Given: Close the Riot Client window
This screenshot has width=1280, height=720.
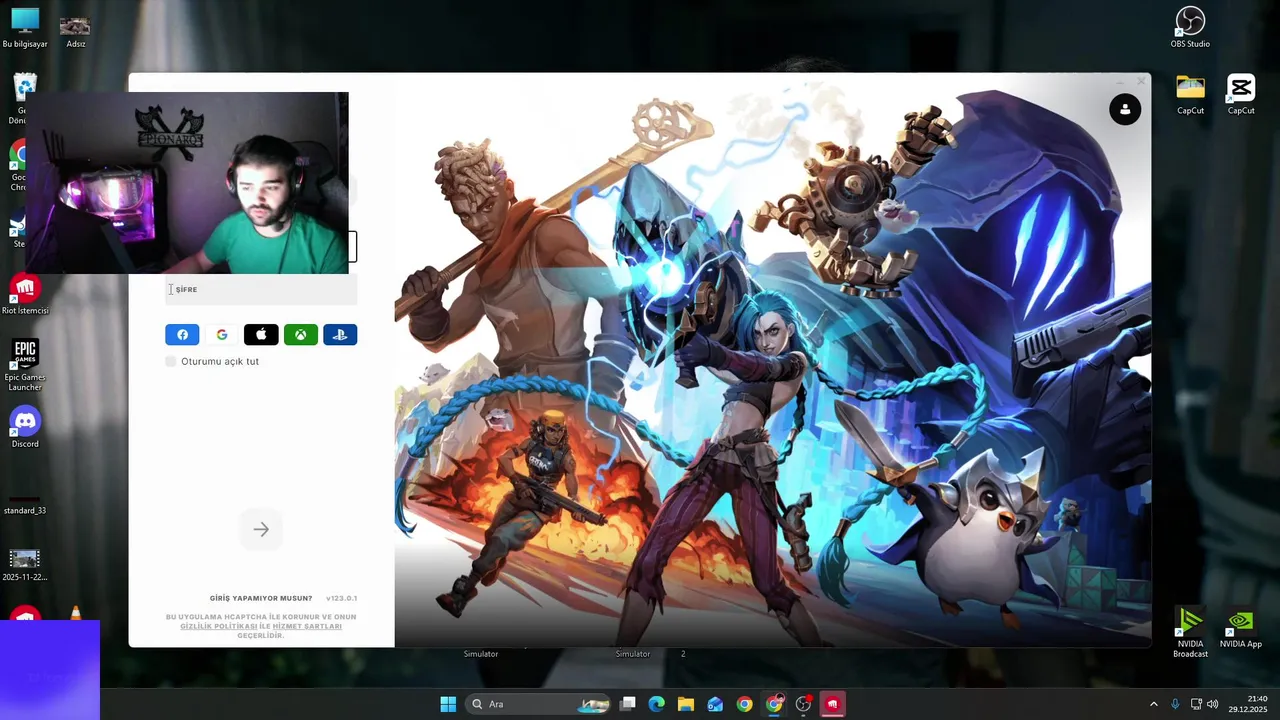Looking at the screenshot, I should [1141, 81].
